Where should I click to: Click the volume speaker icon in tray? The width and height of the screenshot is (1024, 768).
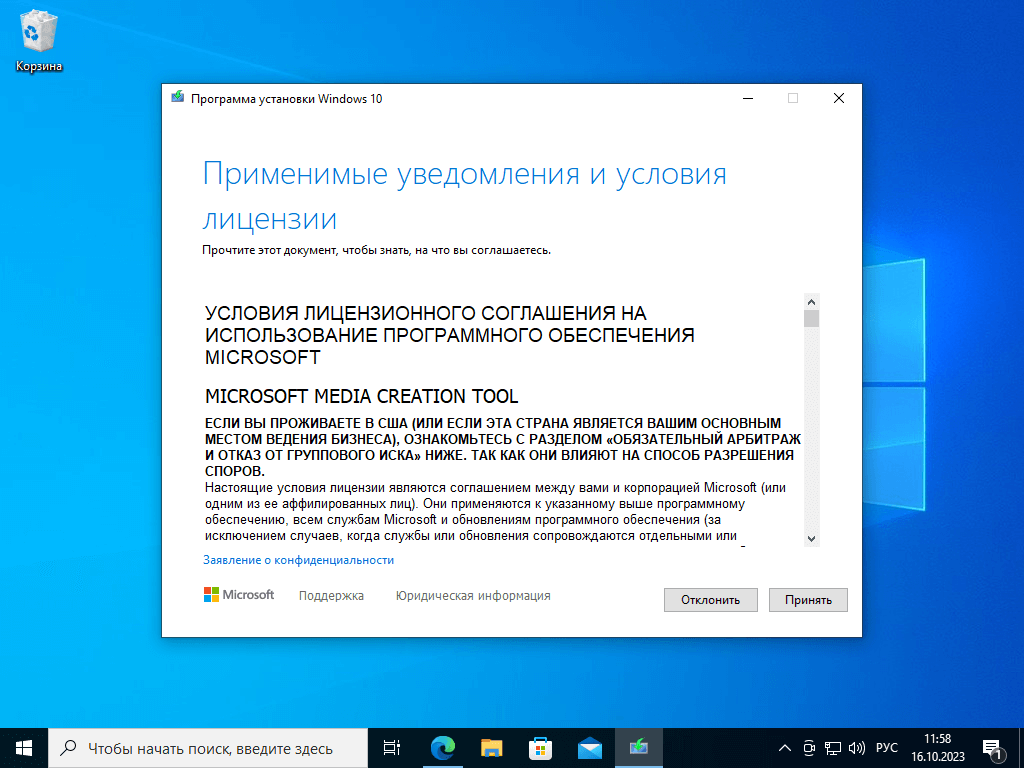tap(856, 748)
